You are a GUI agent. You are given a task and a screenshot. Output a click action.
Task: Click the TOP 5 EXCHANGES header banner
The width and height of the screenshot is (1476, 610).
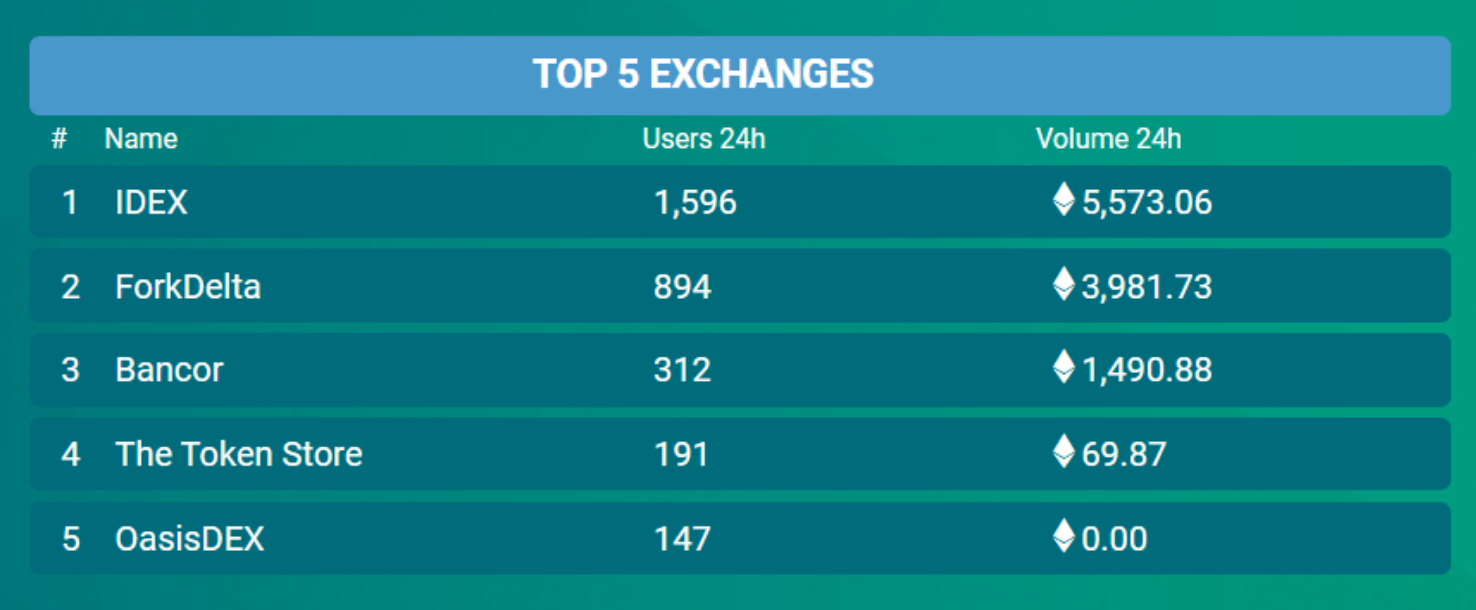coord(740,75)
